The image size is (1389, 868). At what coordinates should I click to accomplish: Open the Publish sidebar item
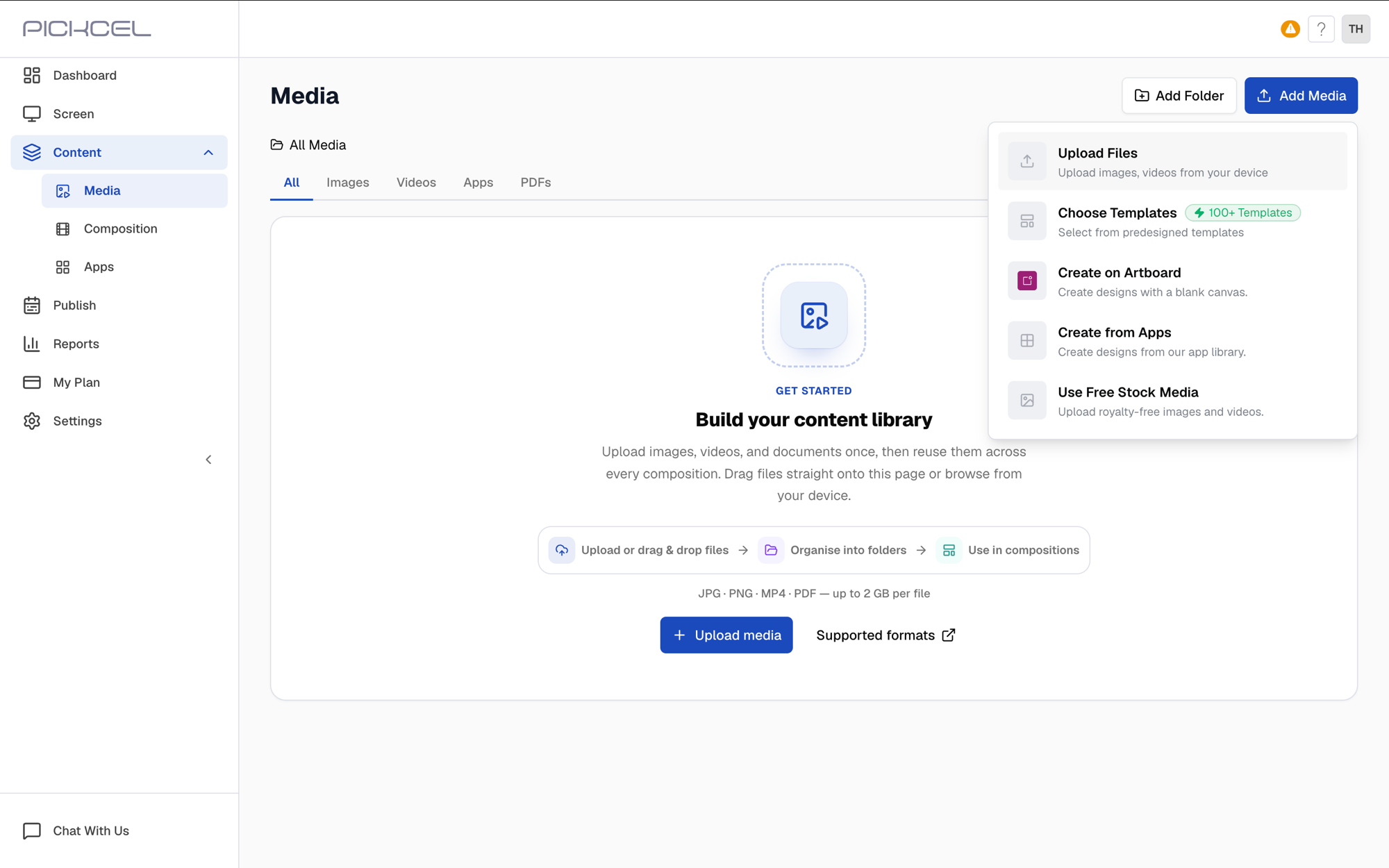[x=119, y=306]
